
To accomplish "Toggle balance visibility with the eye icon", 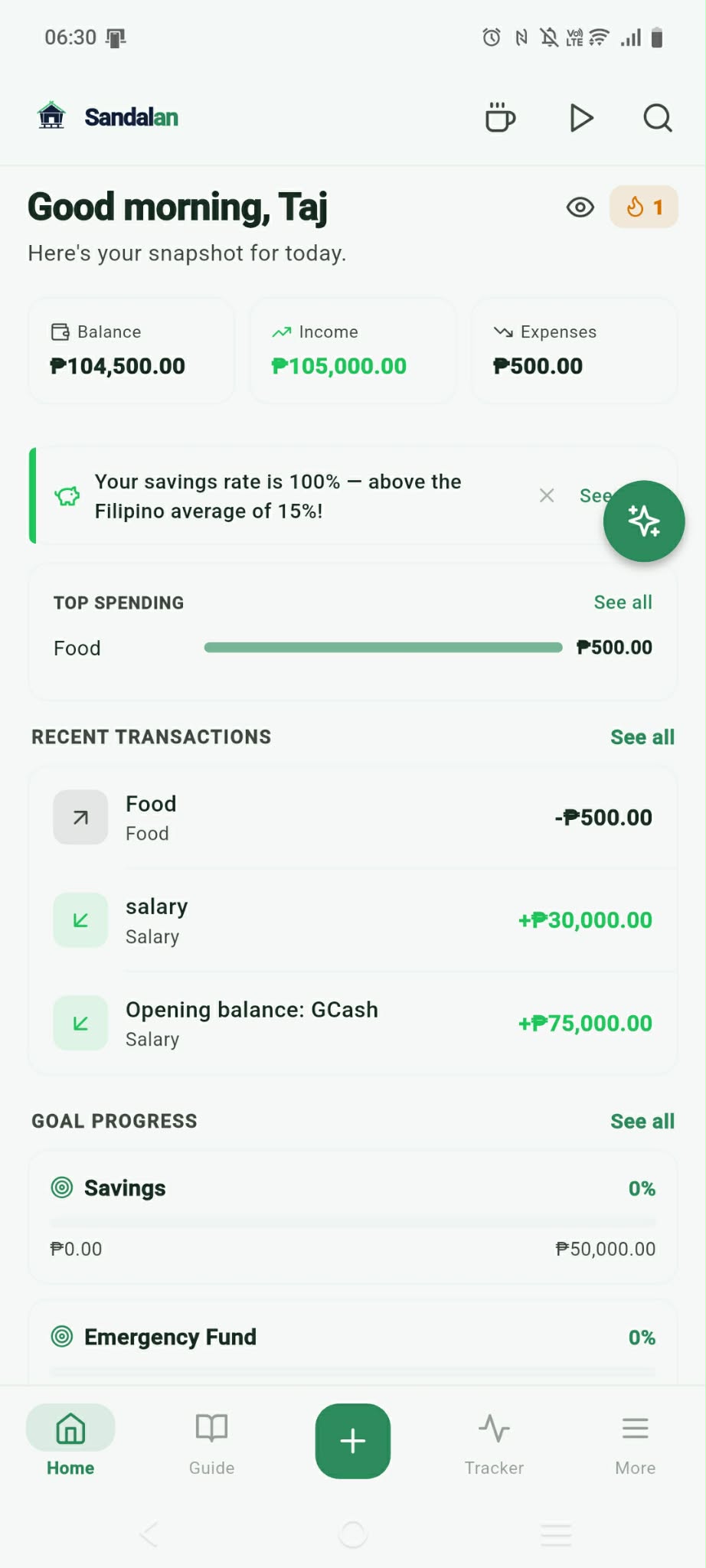I will point(580,207).
